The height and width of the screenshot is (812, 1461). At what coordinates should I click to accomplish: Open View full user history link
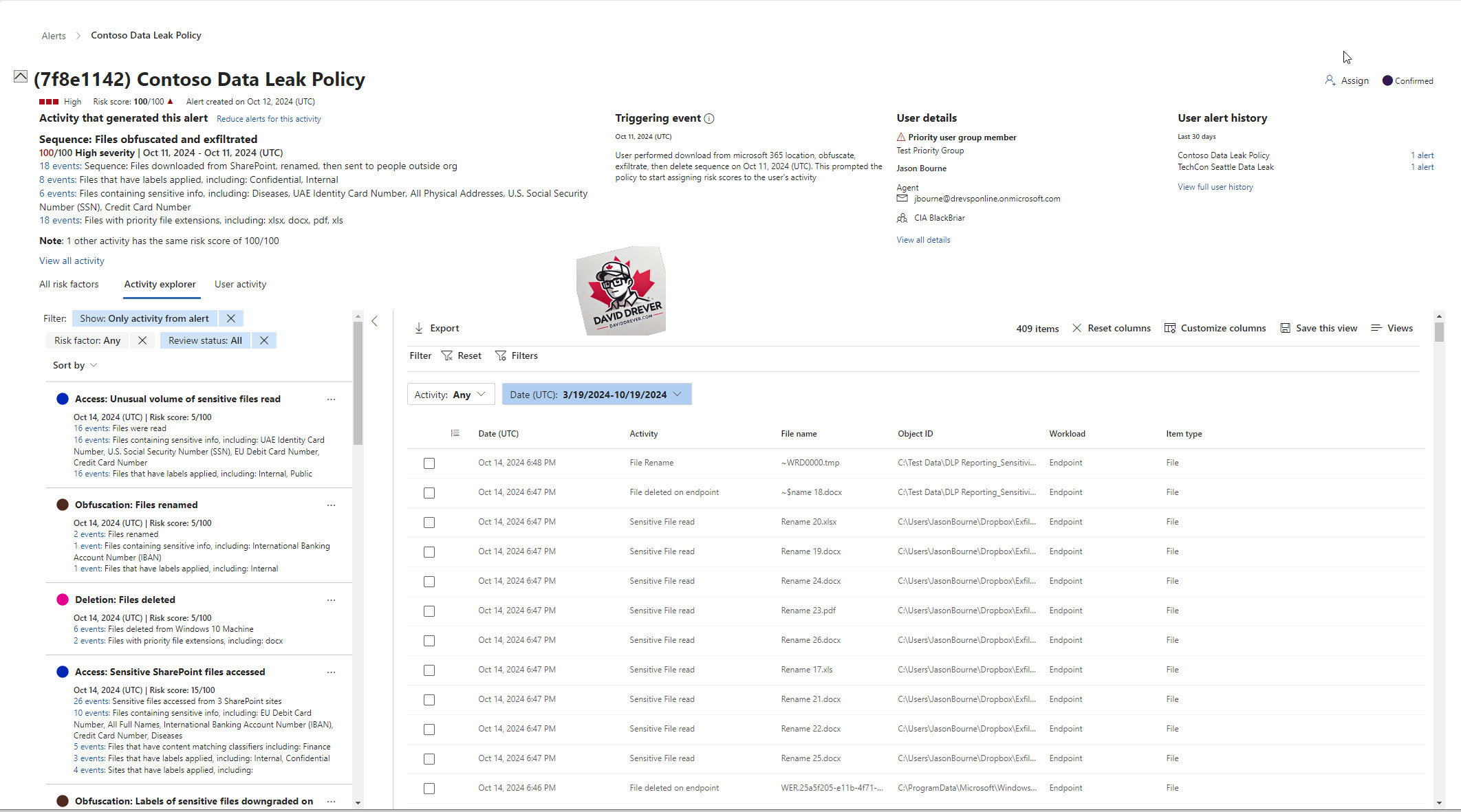[x=1215, y=187]
